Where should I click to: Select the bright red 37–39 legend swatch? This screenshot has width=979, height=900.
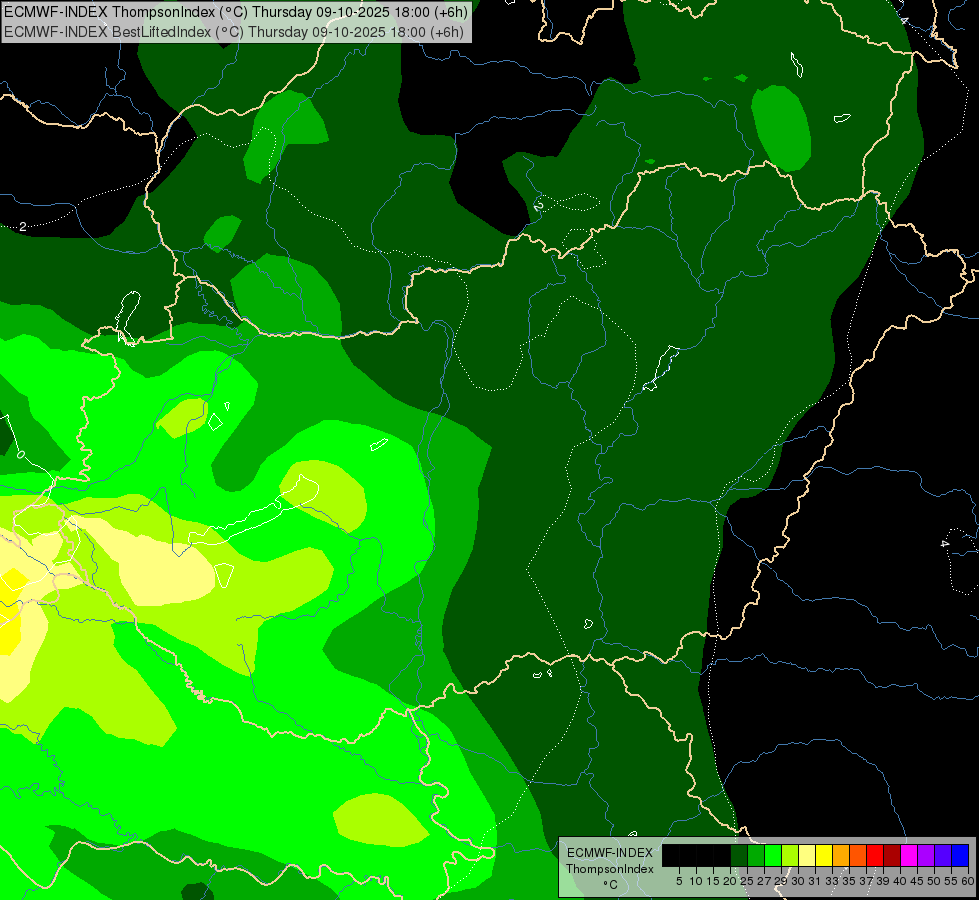875,855
